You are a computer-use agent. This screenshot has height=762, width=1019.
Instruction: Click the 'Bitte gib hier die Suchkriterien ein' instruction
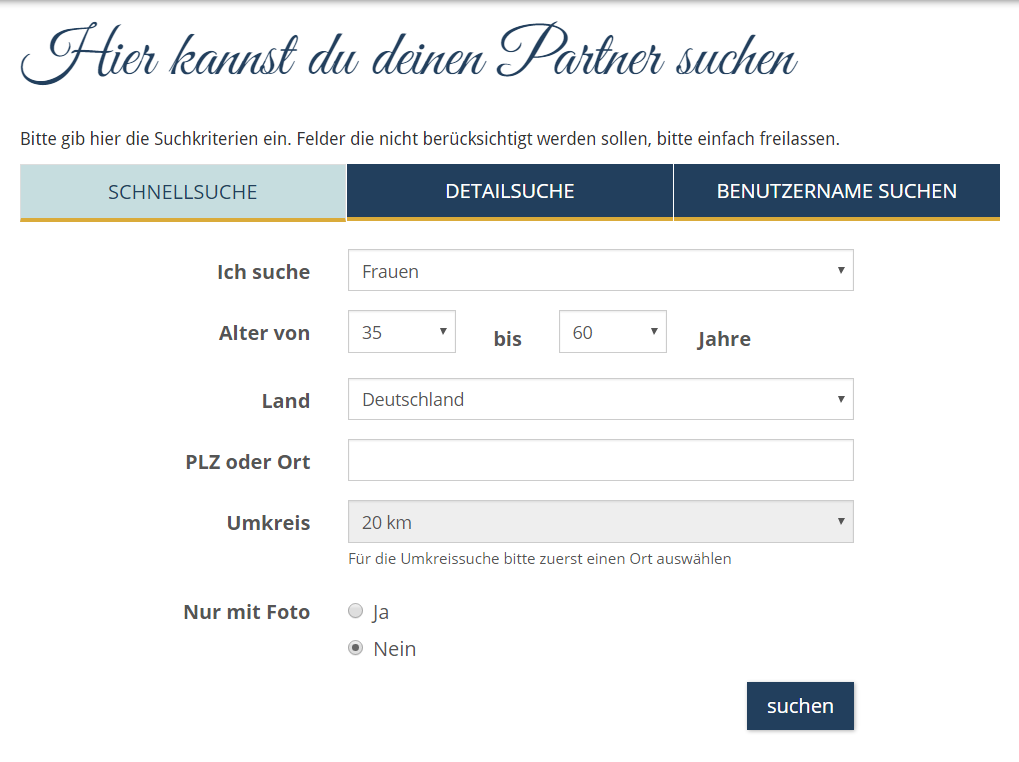[x=430, y=139]
